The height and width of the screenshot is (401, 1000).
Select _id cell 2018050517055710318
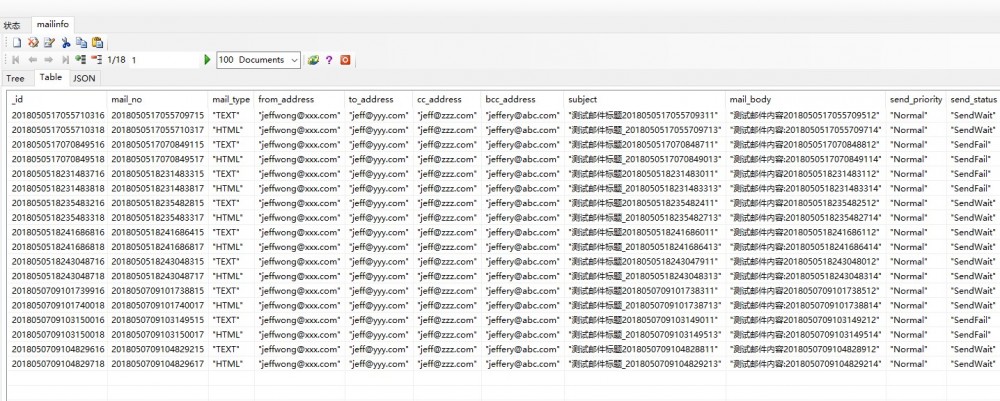pyautogui.click(x=57, y=130)
